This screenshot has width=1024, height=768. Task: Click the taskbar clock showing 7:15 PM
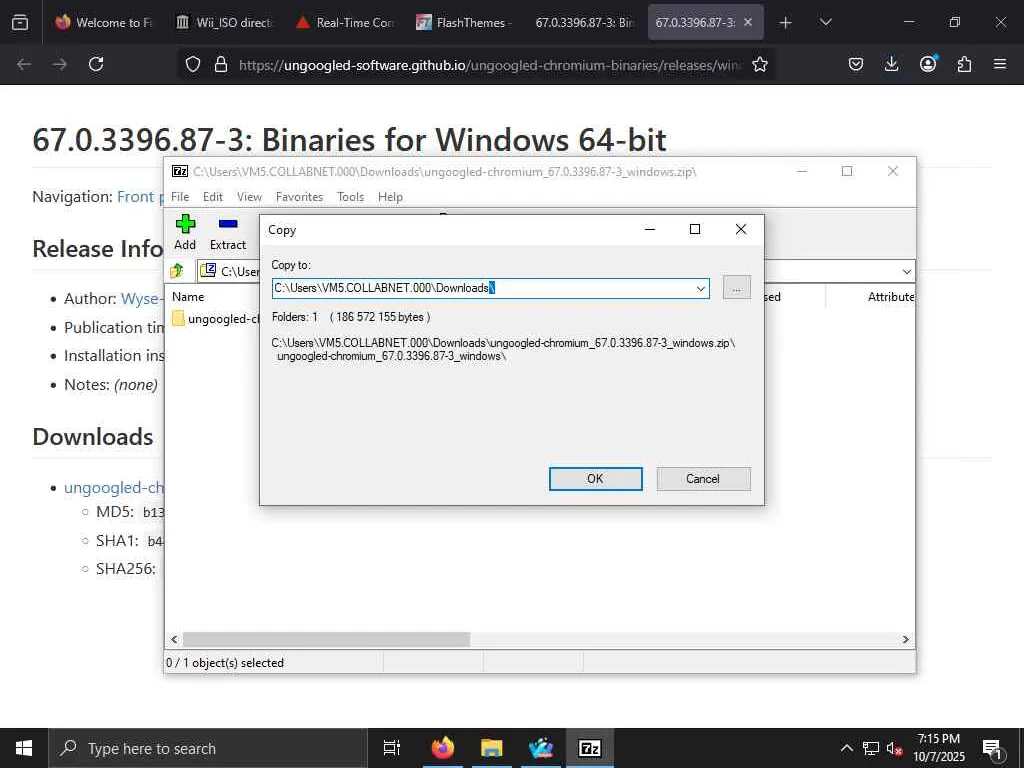click(x=938, y=748)
